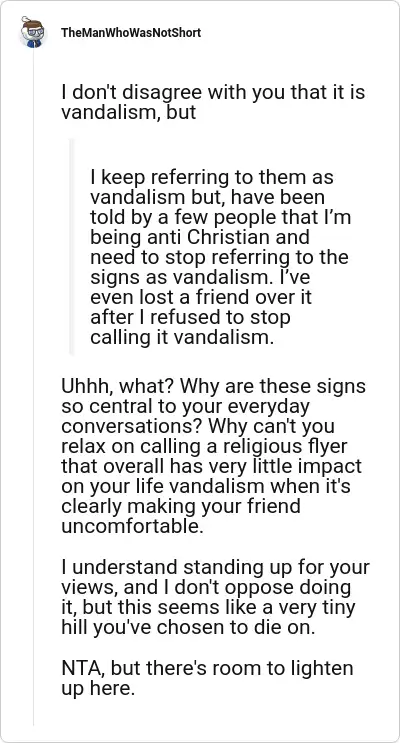Screen dimensions: 400x743
Task: Select the 'I don't disagree with you' opening line
Action: tap(213, 91)
